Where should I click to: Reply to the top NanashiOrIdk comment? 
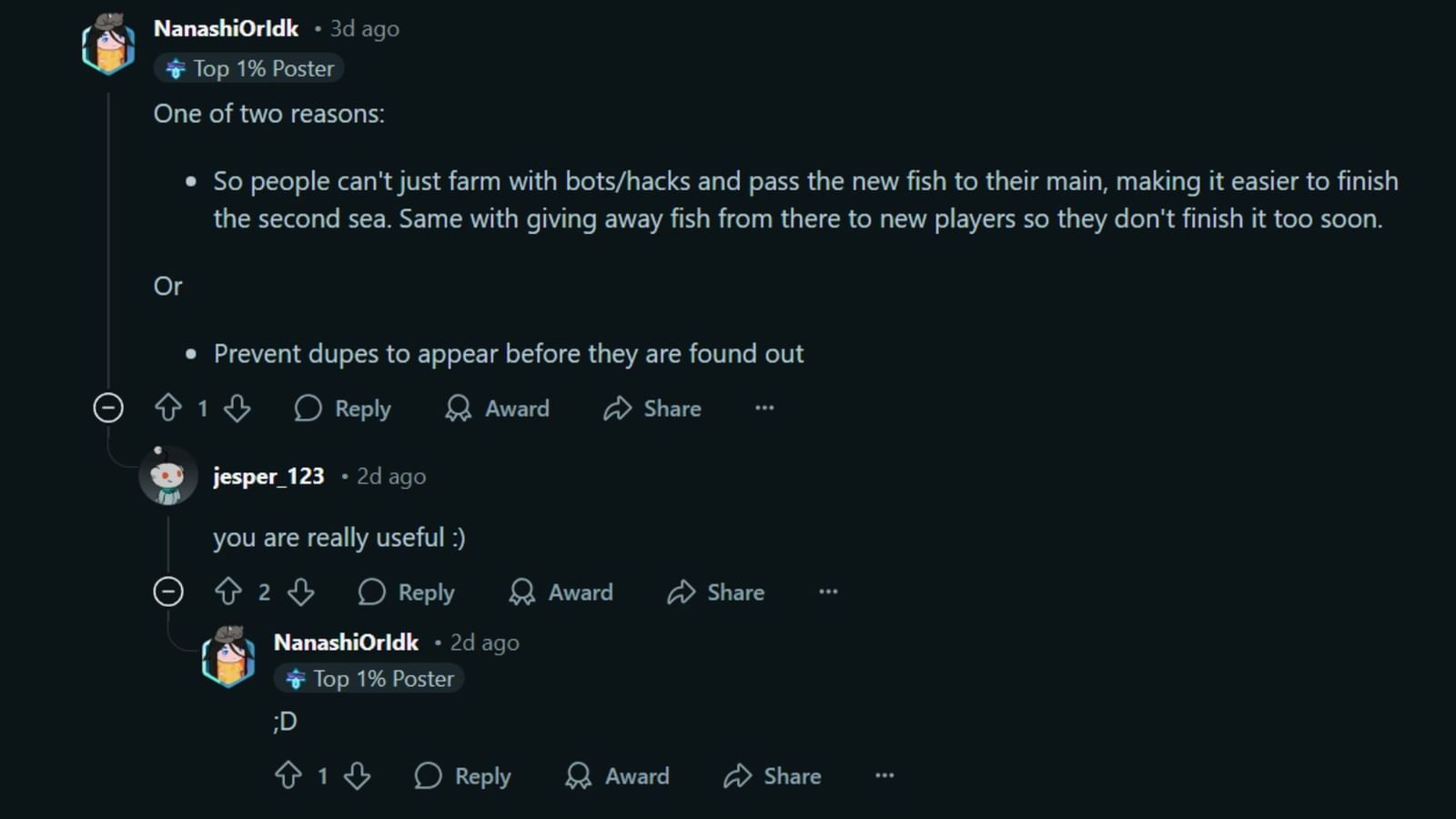tap(343, 408)
